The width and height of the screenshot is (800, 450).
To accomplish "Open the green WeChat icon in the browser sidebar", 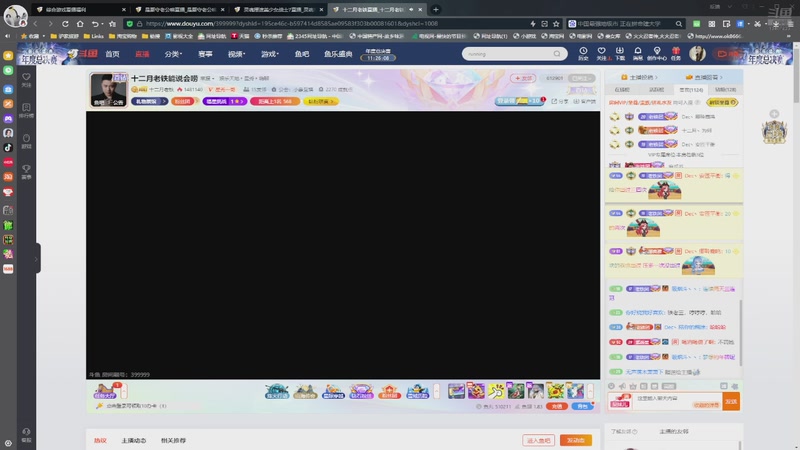I will [x=8, y=70].
